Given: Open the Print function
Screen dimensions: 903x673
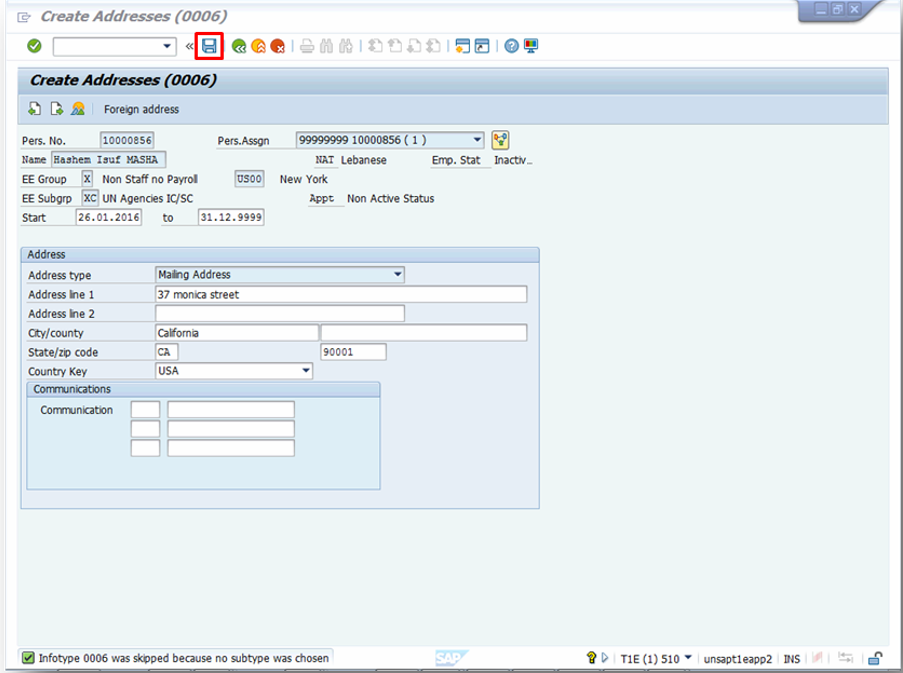Looking at the screenshot, I should (305, 46).
